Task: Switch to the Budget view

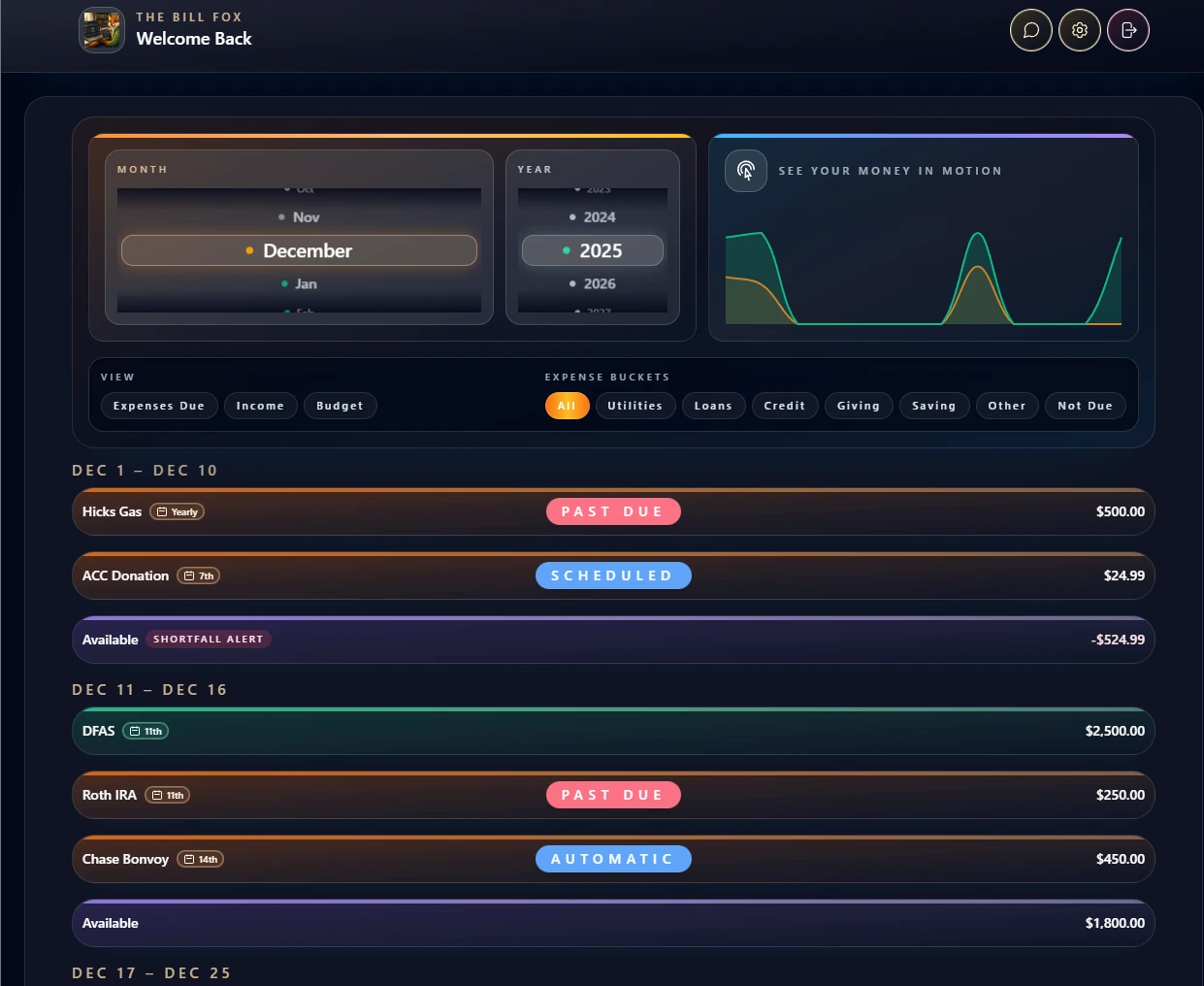Action: 340,406
